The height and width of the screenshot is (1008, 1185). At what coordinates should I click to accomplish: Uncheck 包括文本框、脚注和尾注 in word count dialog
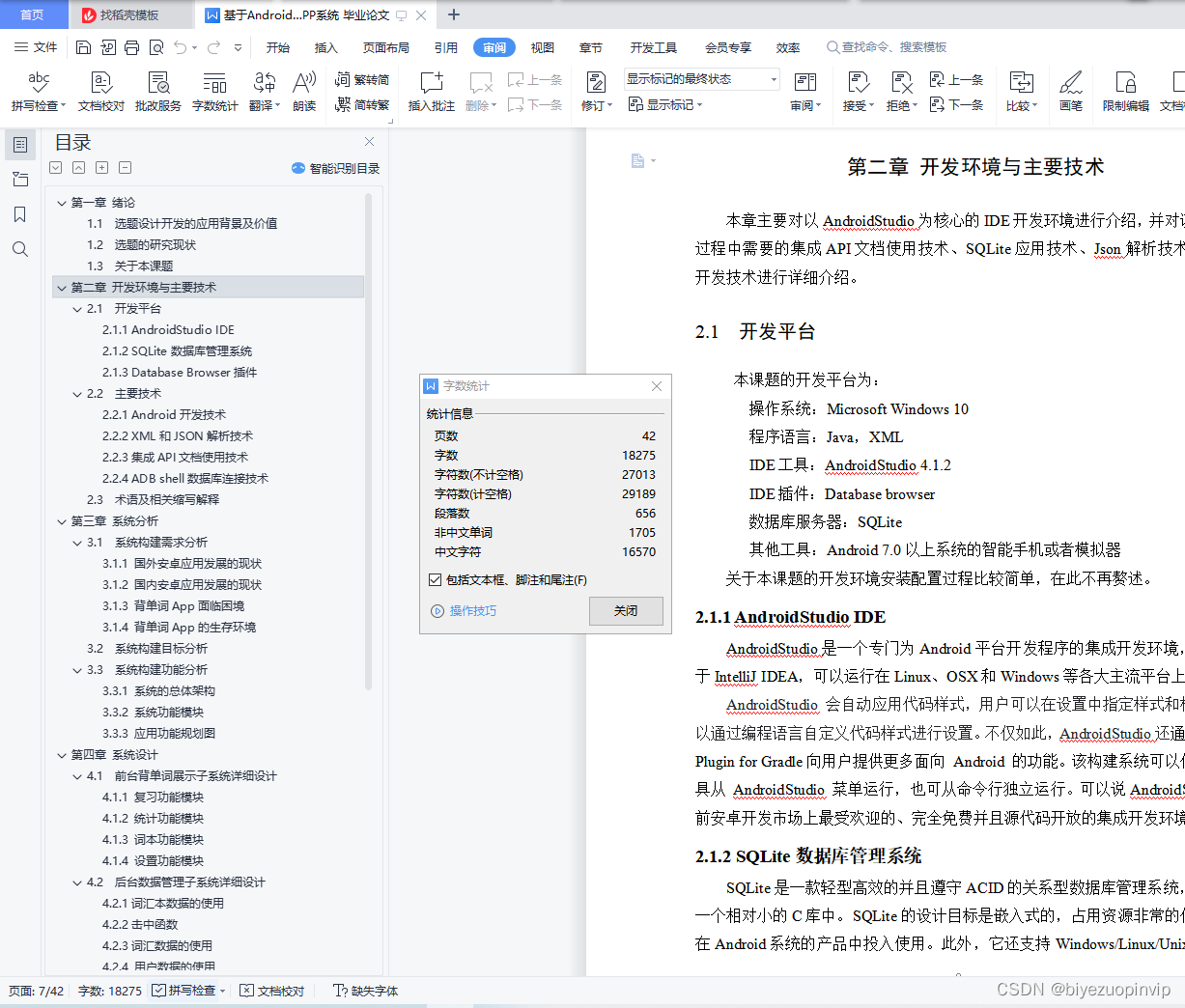point(435,579)
